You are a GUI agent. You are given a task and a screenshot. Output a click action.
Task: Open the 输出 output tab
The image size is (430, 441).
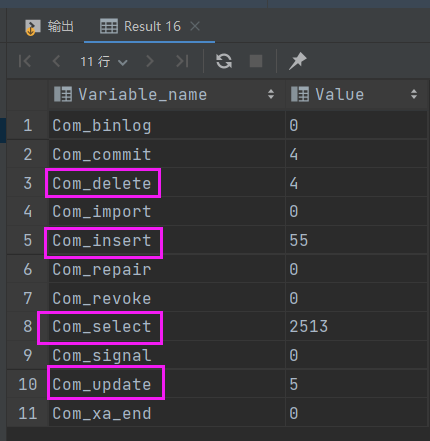tap(49, 26)
